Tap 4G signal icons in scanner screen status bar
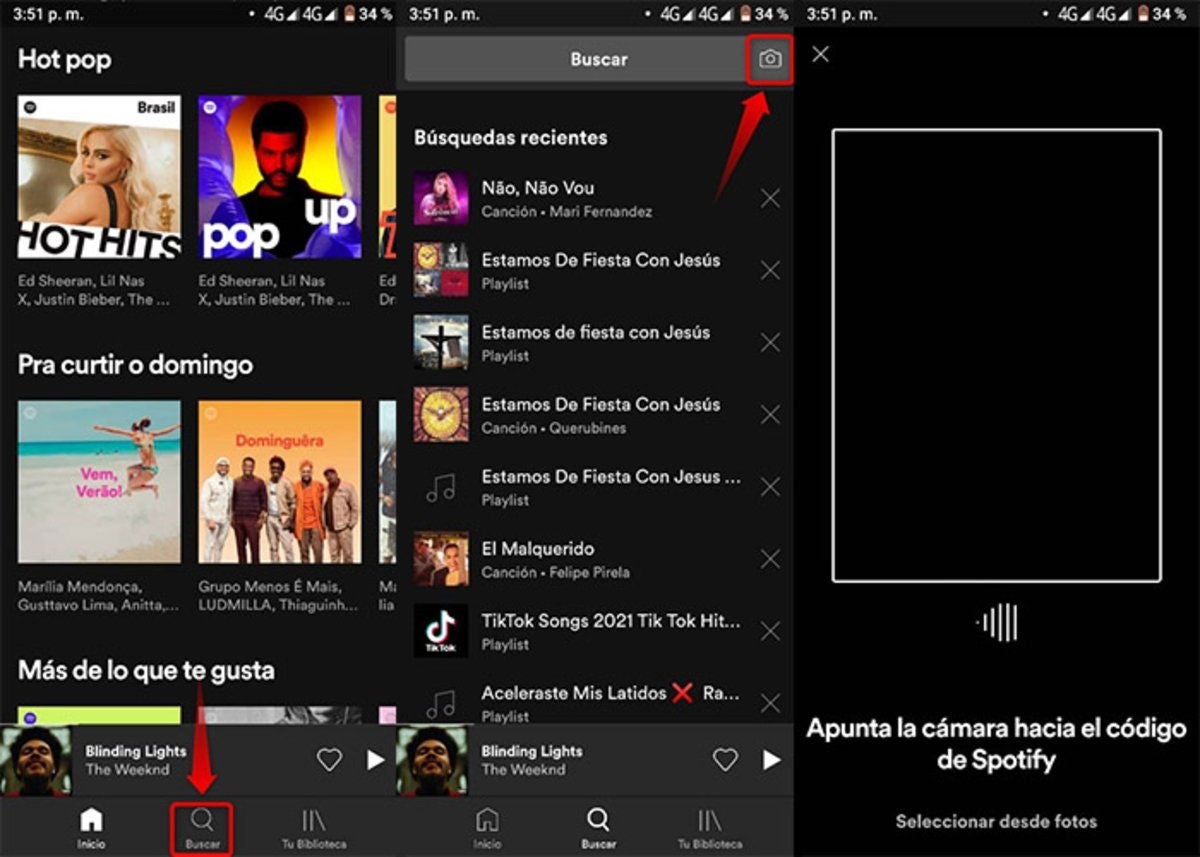Viewport: 1200px width, 857px height. tap(1096, 14)
